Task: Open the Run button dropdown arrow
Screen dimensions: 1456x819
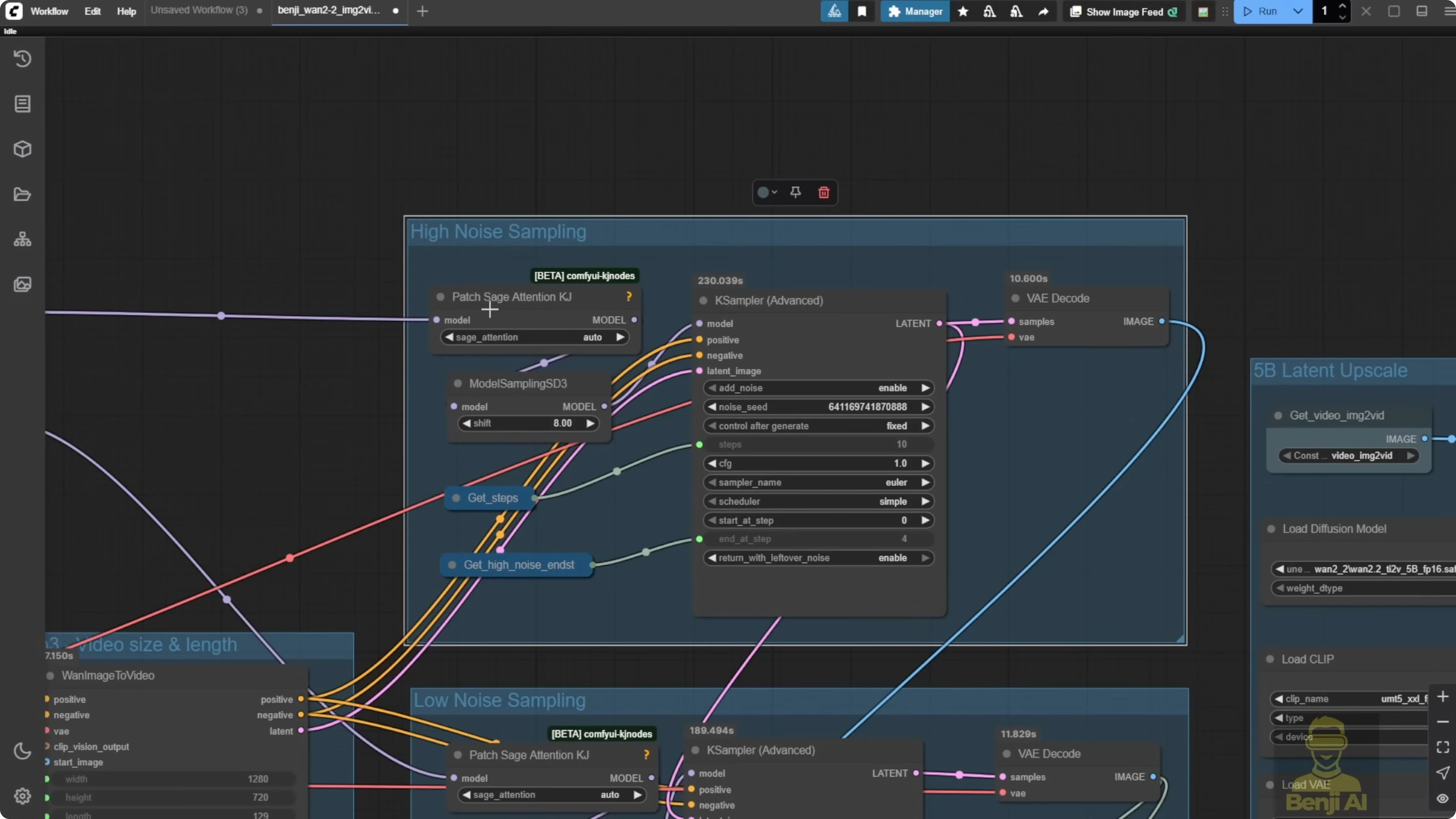Action: point(1298,11)
